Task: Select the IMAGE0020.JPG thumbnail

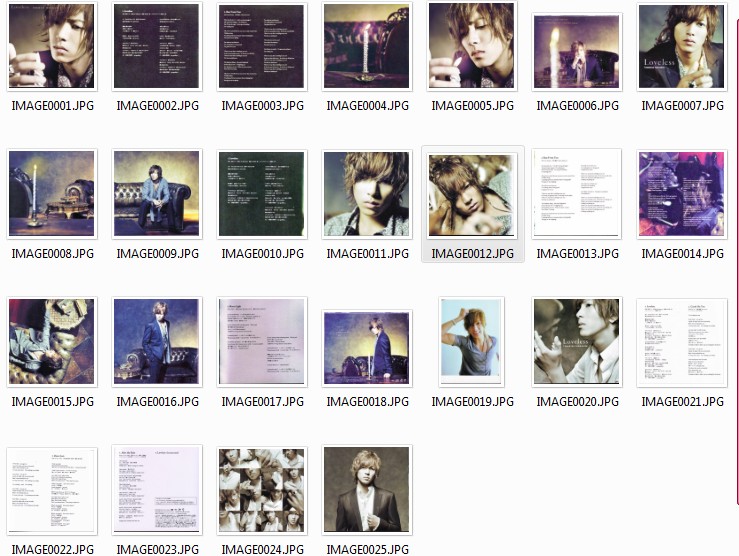Action: 577,342
